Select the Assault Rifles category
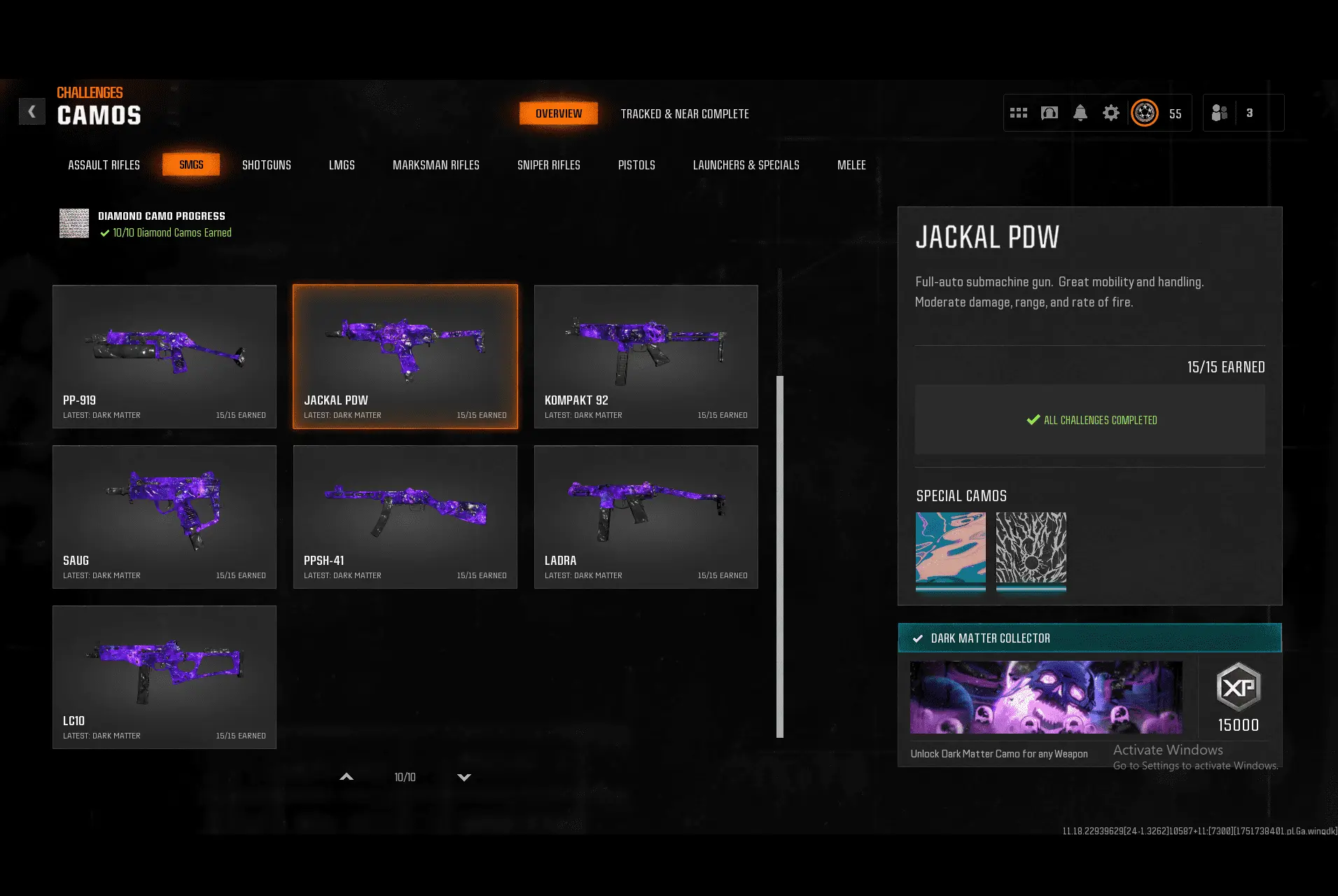 tap(104, 165)
